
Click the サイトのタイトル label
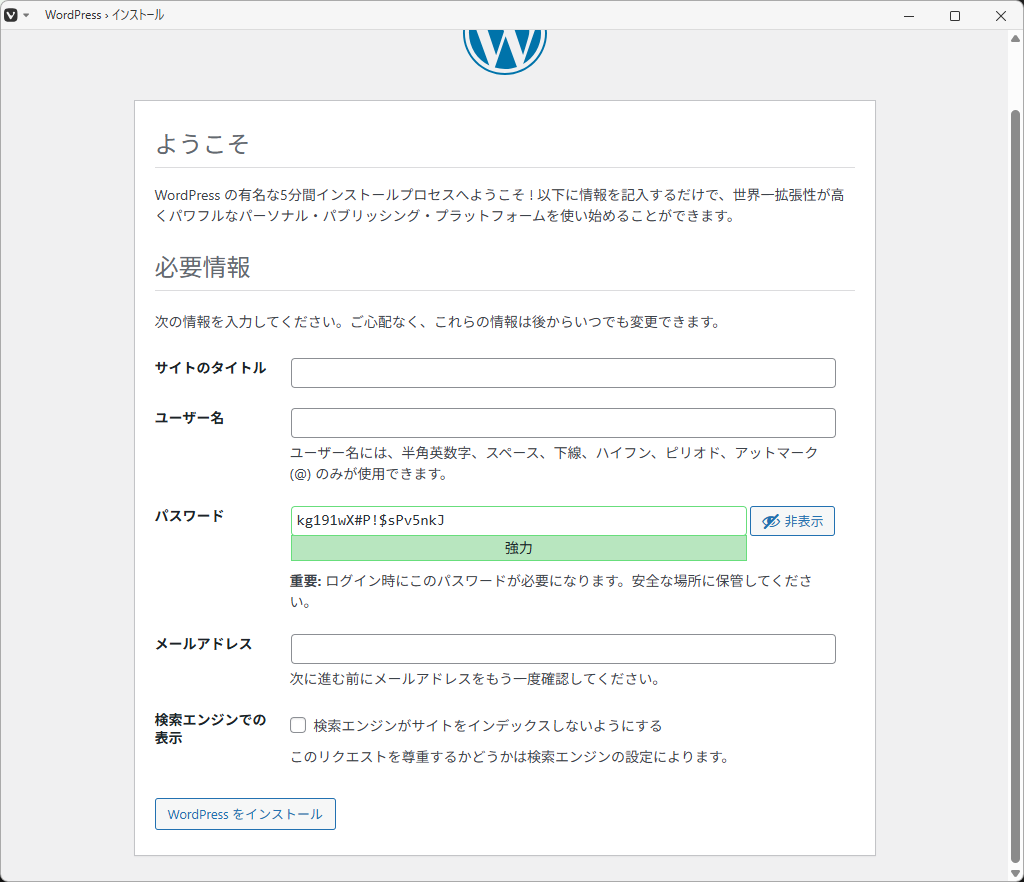coord(210,368)
